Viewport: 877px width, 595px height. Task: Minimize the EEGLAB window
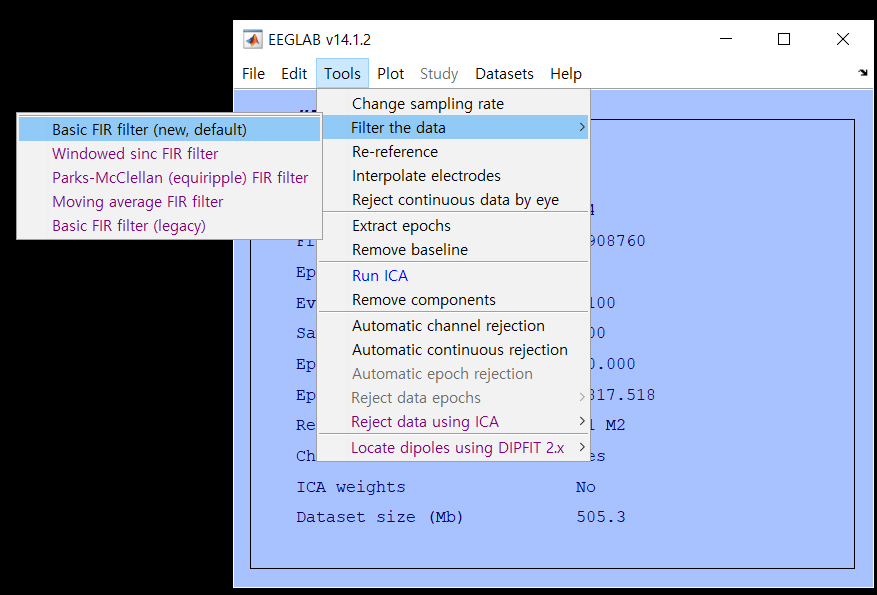click(726, 39)
